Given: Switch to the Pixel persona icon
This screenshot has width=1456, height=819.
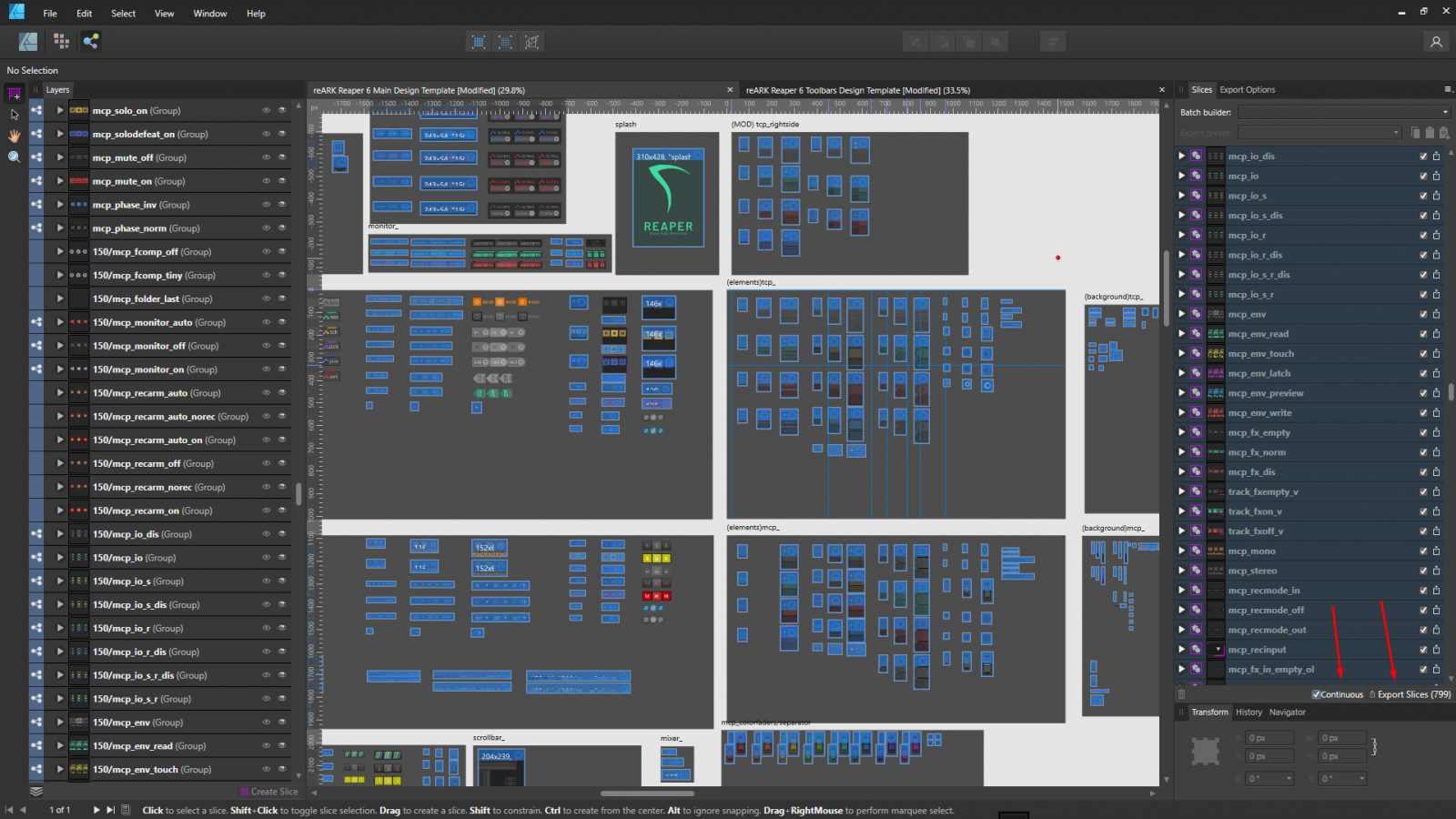Looking at the screenshot, I should [x=61, y=41].
